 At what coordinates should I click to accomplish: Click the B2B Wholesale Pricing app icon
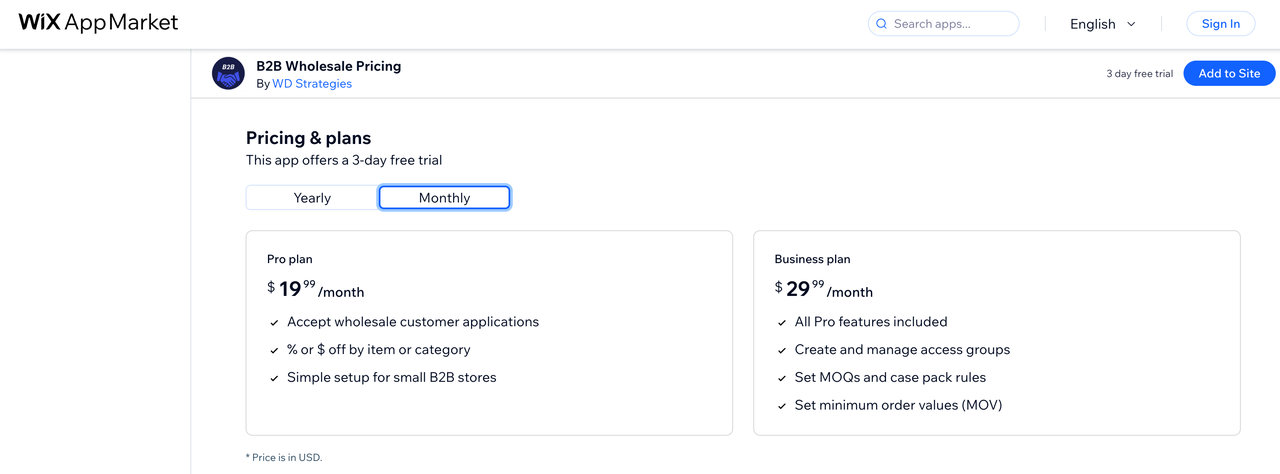[x=228, y=74]
